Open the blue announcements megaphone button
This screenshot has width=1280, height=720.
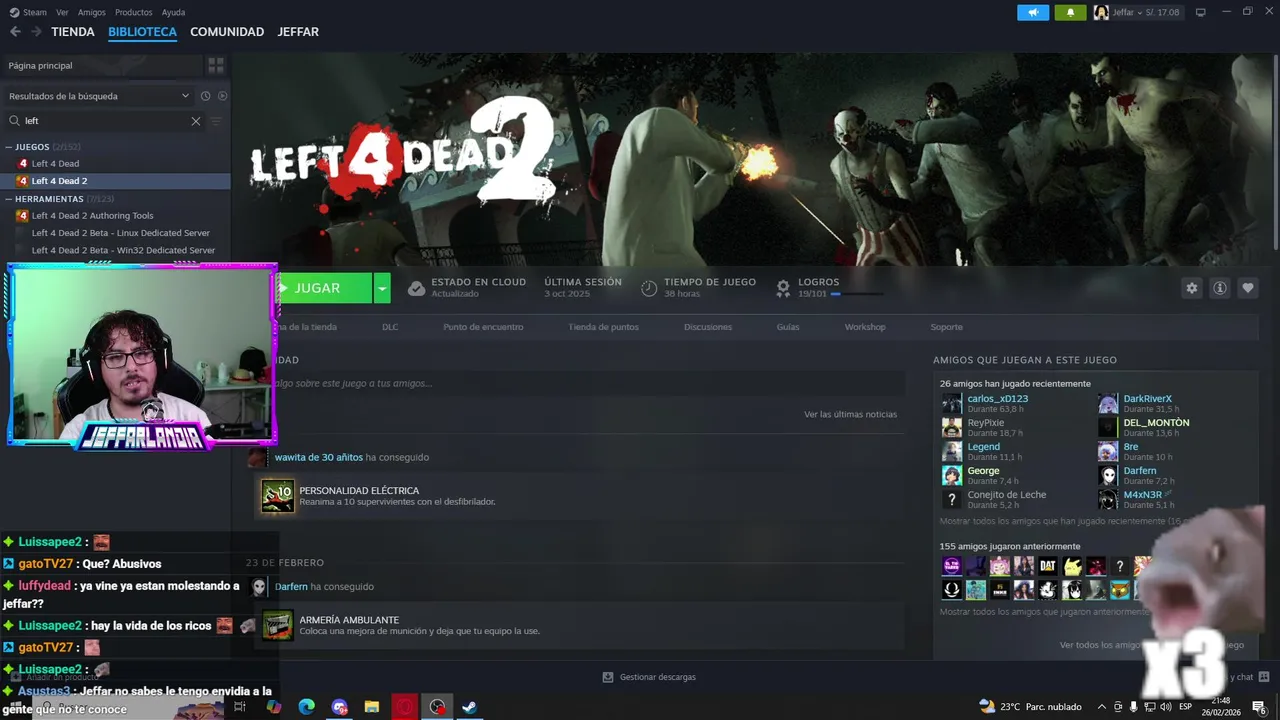1033,12
